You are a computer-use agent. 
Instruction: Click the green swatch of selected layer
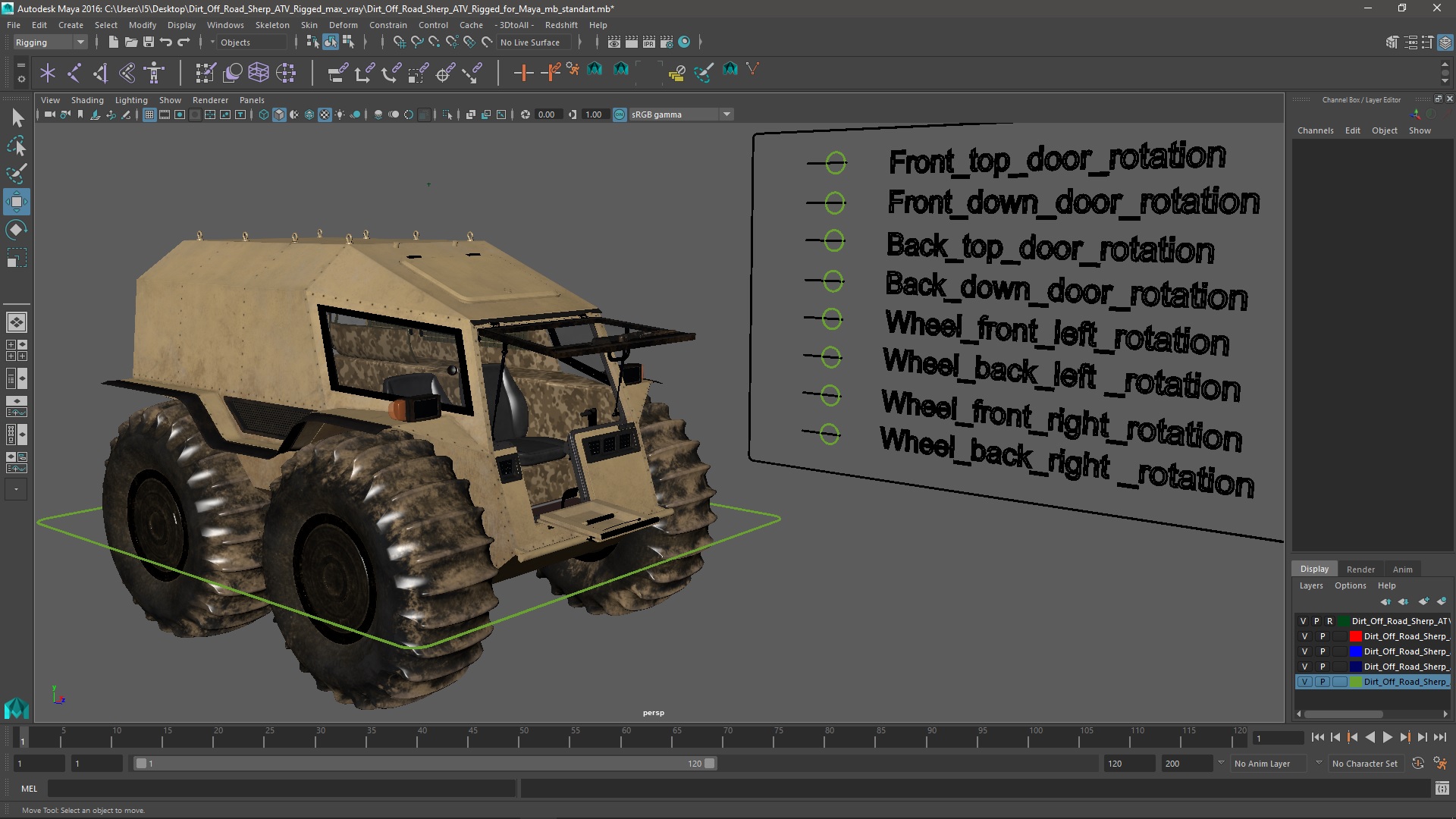pos(1355,682)
